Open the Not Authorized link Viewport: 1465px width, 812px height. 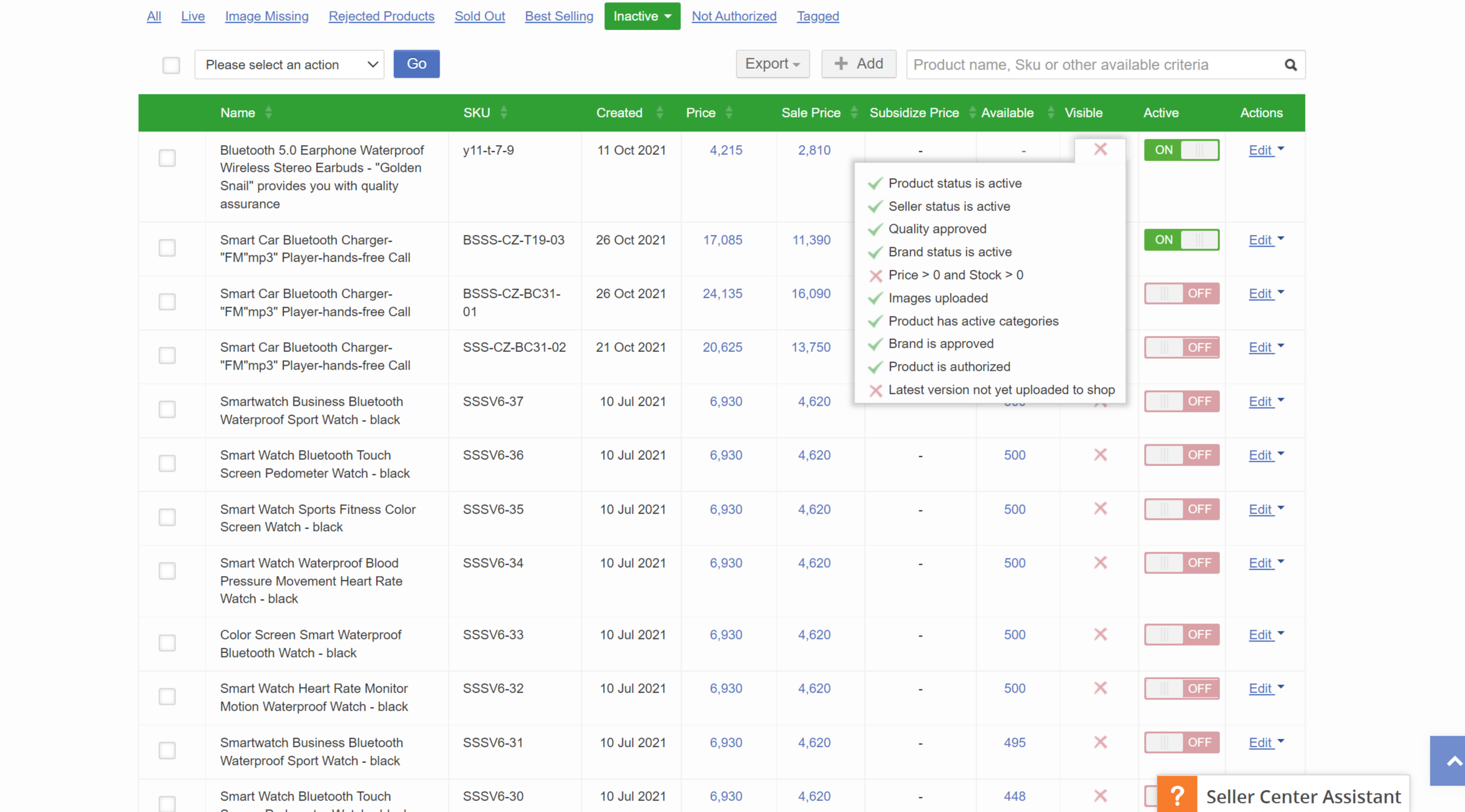pos(734,16)
